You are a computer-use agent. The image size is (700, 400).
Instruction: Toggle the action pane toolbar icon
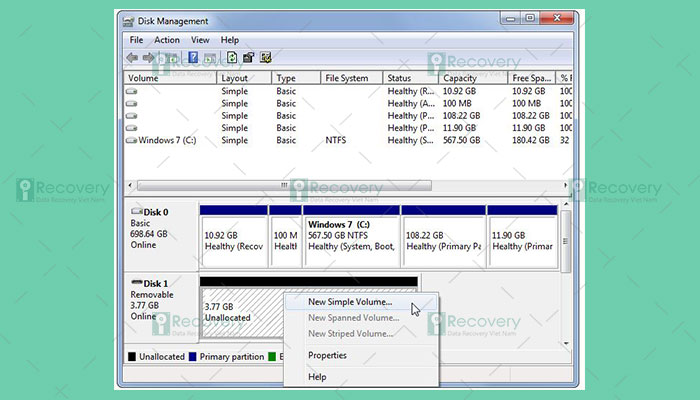point(210,58)
